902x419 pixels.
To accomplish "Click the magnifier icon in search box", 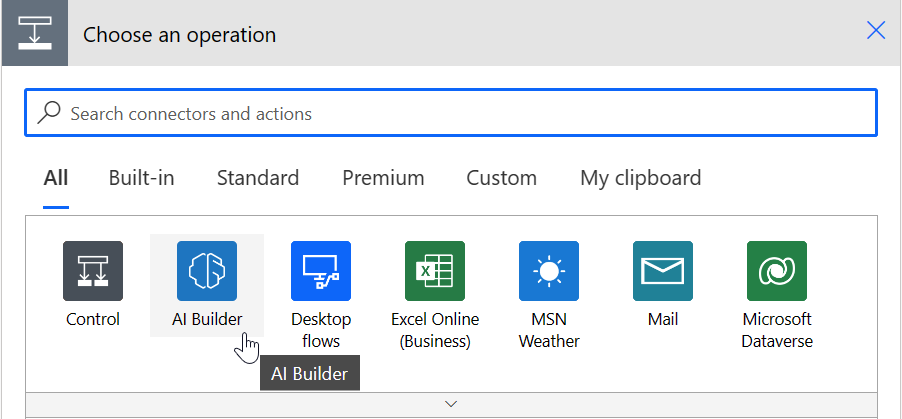I will point(49,113).
